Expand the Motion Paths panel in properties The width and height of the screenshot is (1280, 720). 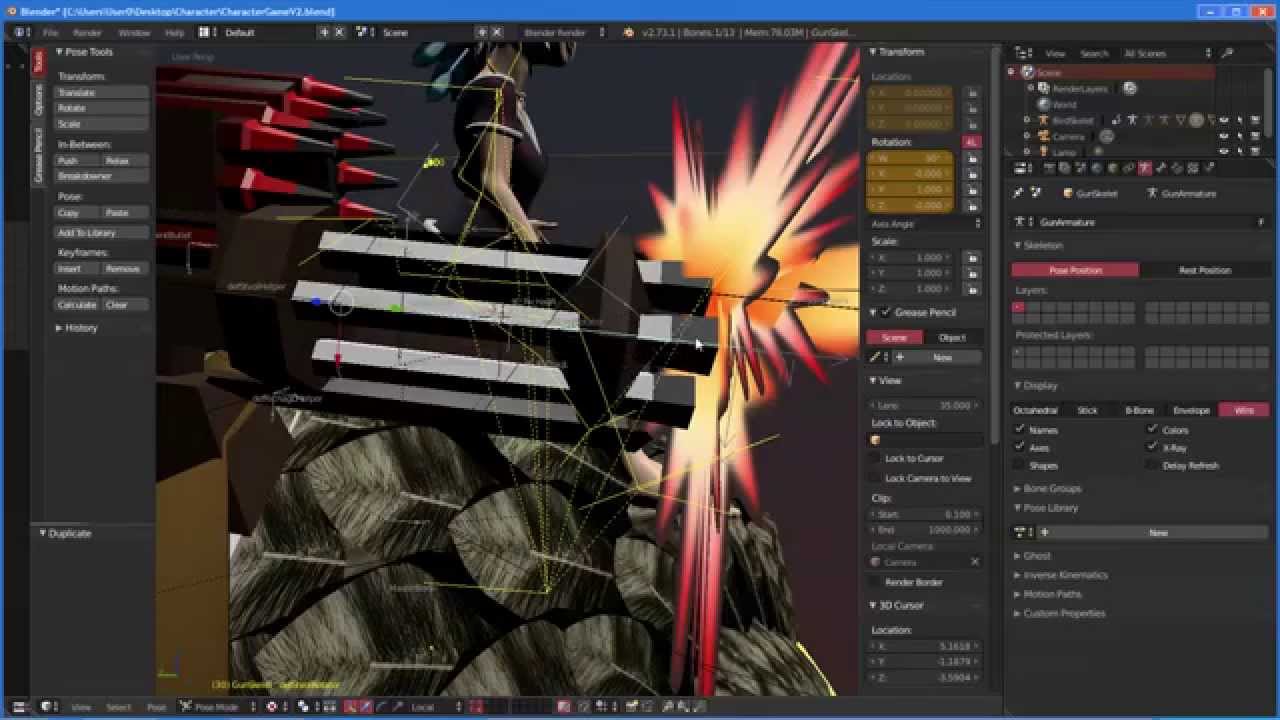pos(1046,594)
